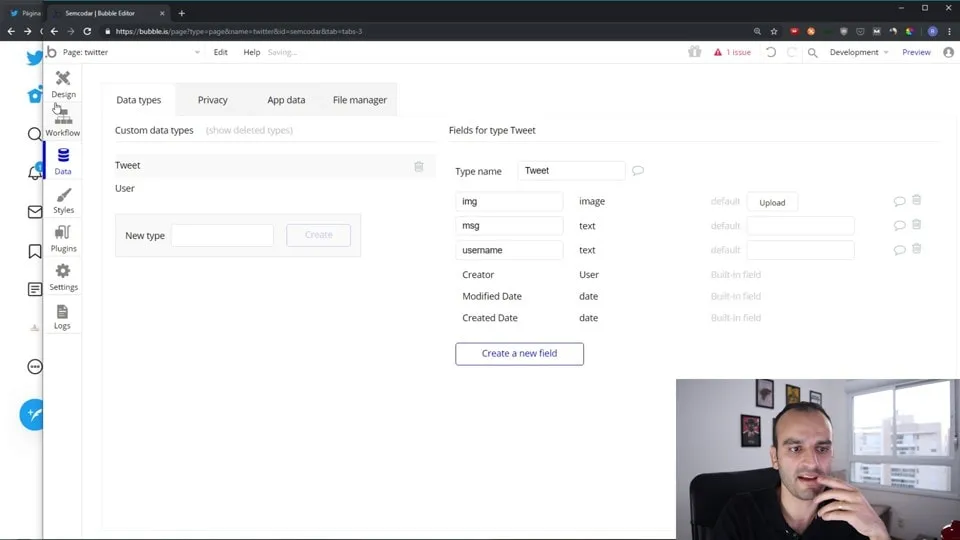Screen dimensions: 960x540
Task: Click show deleted types link
Action: 249,130
